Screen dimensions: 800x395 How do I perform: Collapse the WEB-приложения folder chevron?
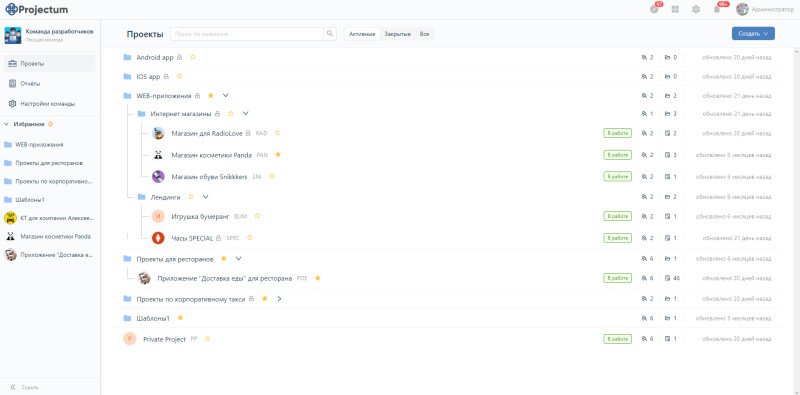click(x=226, y=95)
